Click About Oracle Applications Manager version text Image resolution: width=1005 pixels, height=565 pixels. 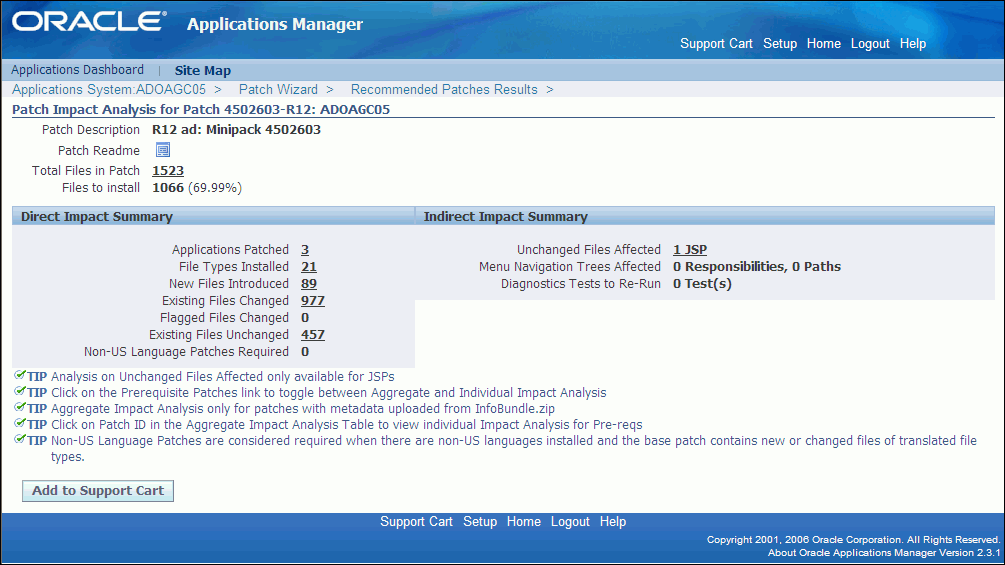(x=884, y=552)
